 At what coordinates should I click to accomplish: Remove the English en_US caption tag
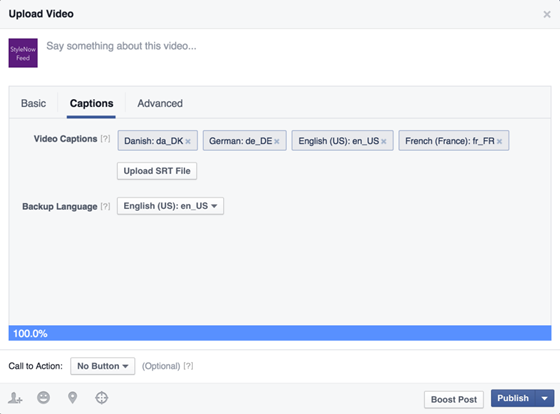click(x=384, y=141)
